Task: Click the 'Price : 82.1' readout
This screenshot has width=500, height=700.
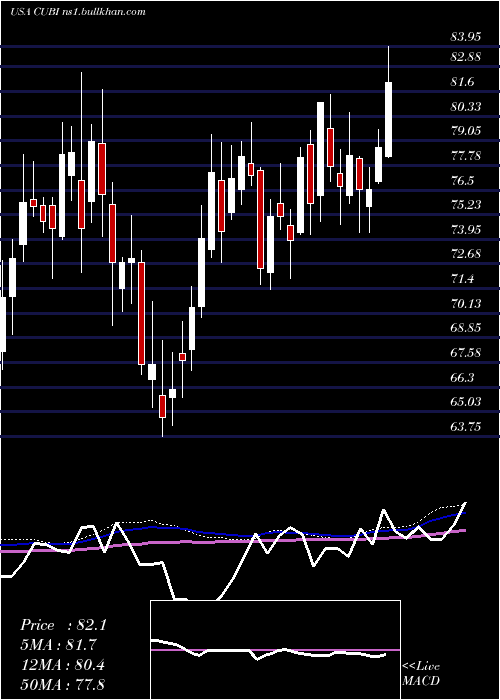Action: (63, 625)
